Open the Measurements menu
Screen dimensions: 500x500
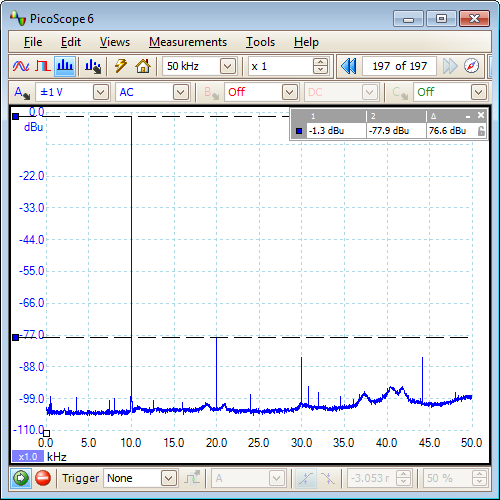[188, 42]
